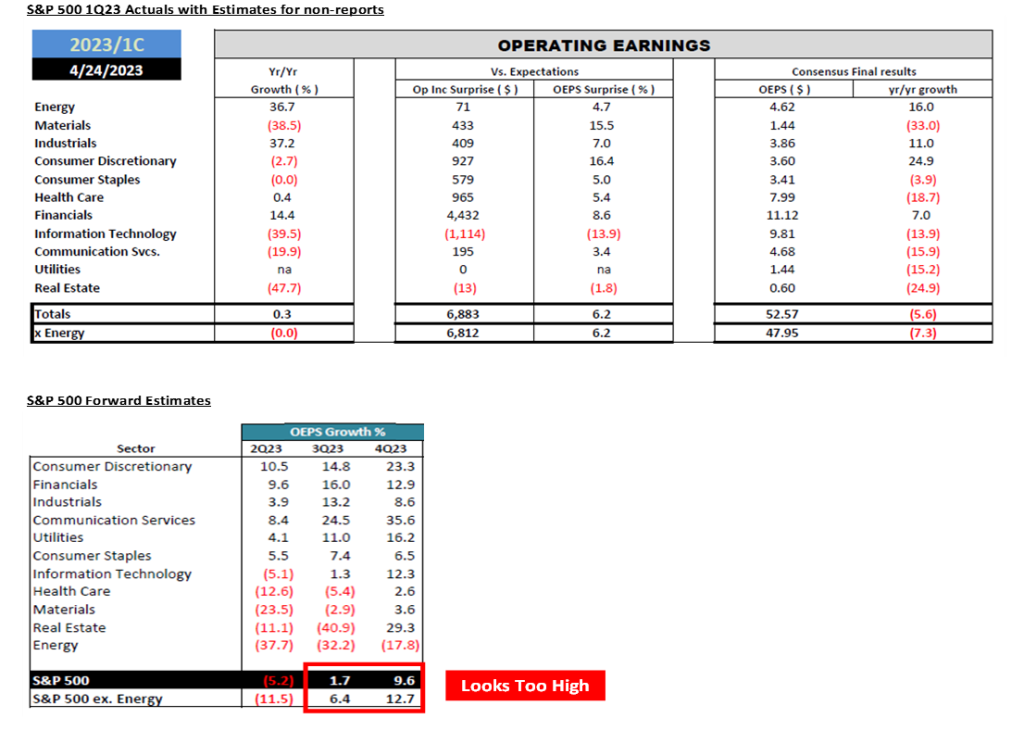Screen dimensions: 1024x731
Task: Select the S&P 500 black row label
Action: click(61, 681)
